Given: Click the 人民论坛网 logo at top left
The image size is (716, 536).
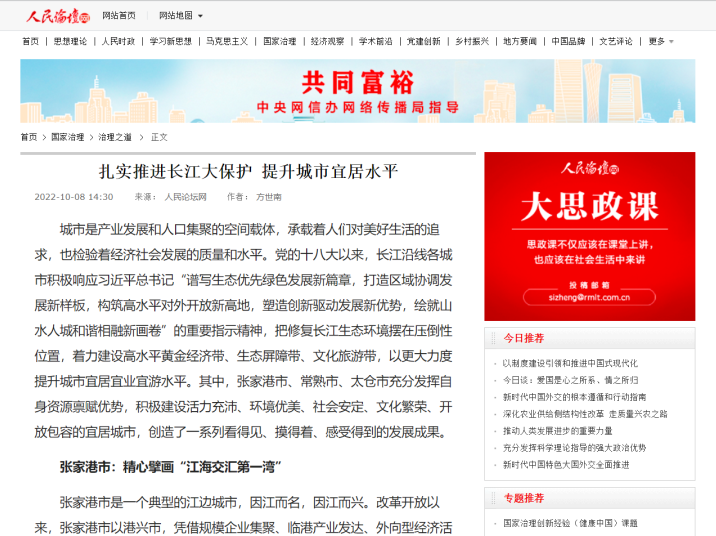Looking at the screenshot, I should click(57, 16).
